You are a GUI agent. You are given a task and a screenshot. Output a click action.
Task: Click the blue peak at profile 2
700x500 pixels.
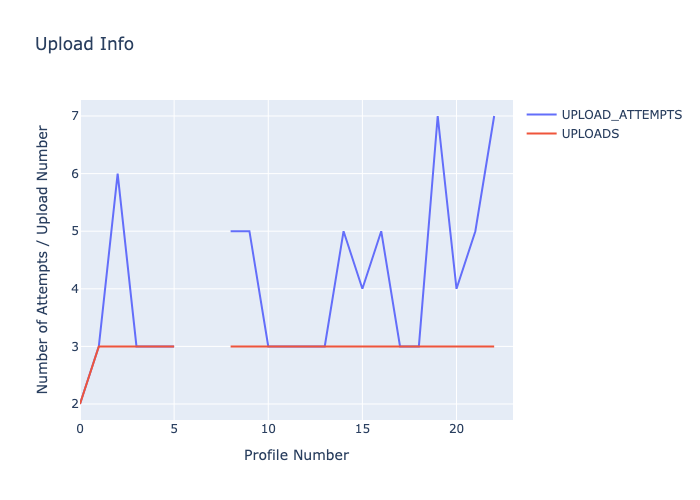[x=118, y=174]
